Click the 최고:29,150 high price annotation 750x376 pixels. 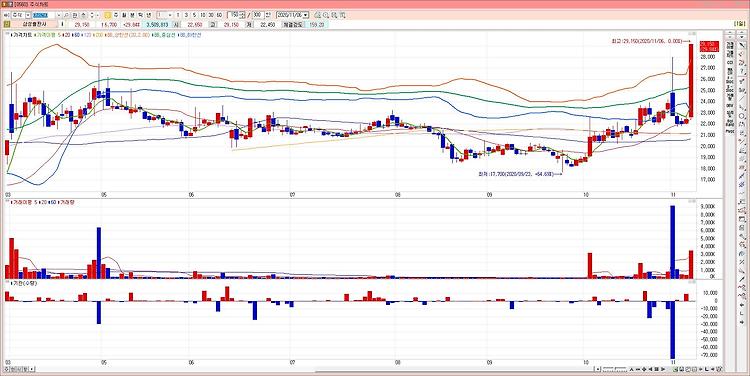click(x=647, y=42)
